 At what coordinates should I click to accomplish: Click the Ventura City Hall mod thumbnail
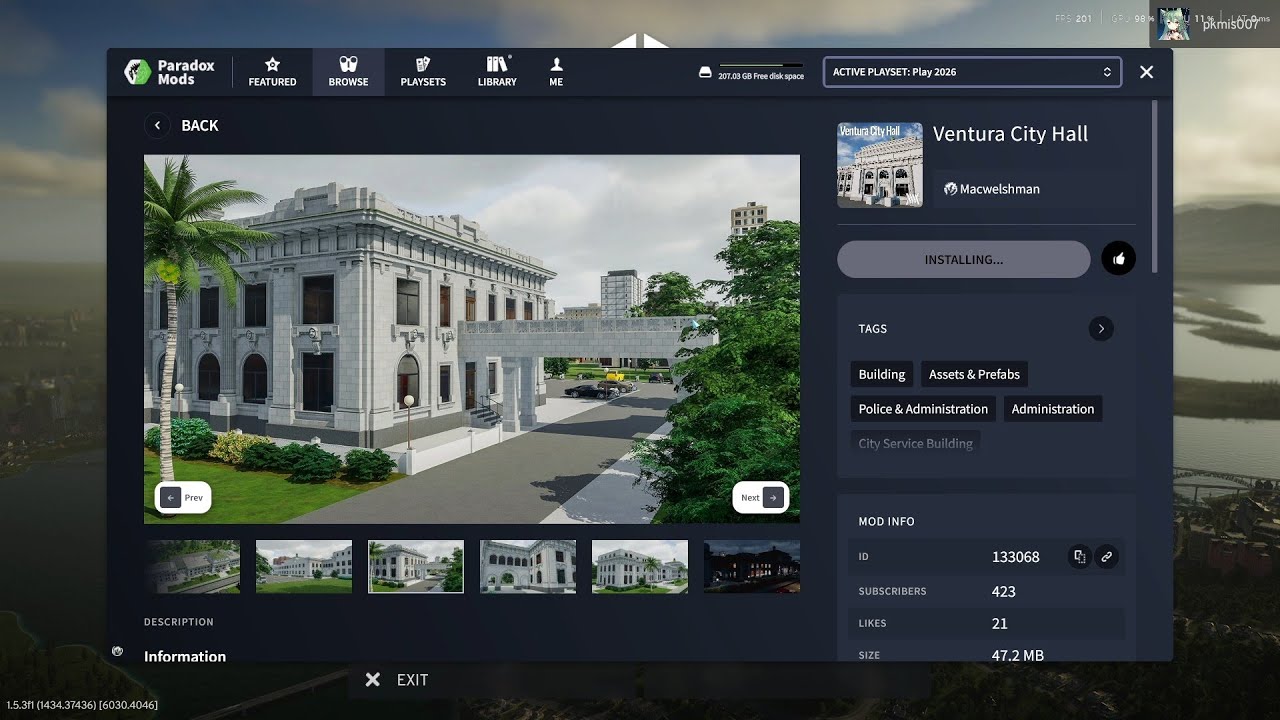coord(879,165)
